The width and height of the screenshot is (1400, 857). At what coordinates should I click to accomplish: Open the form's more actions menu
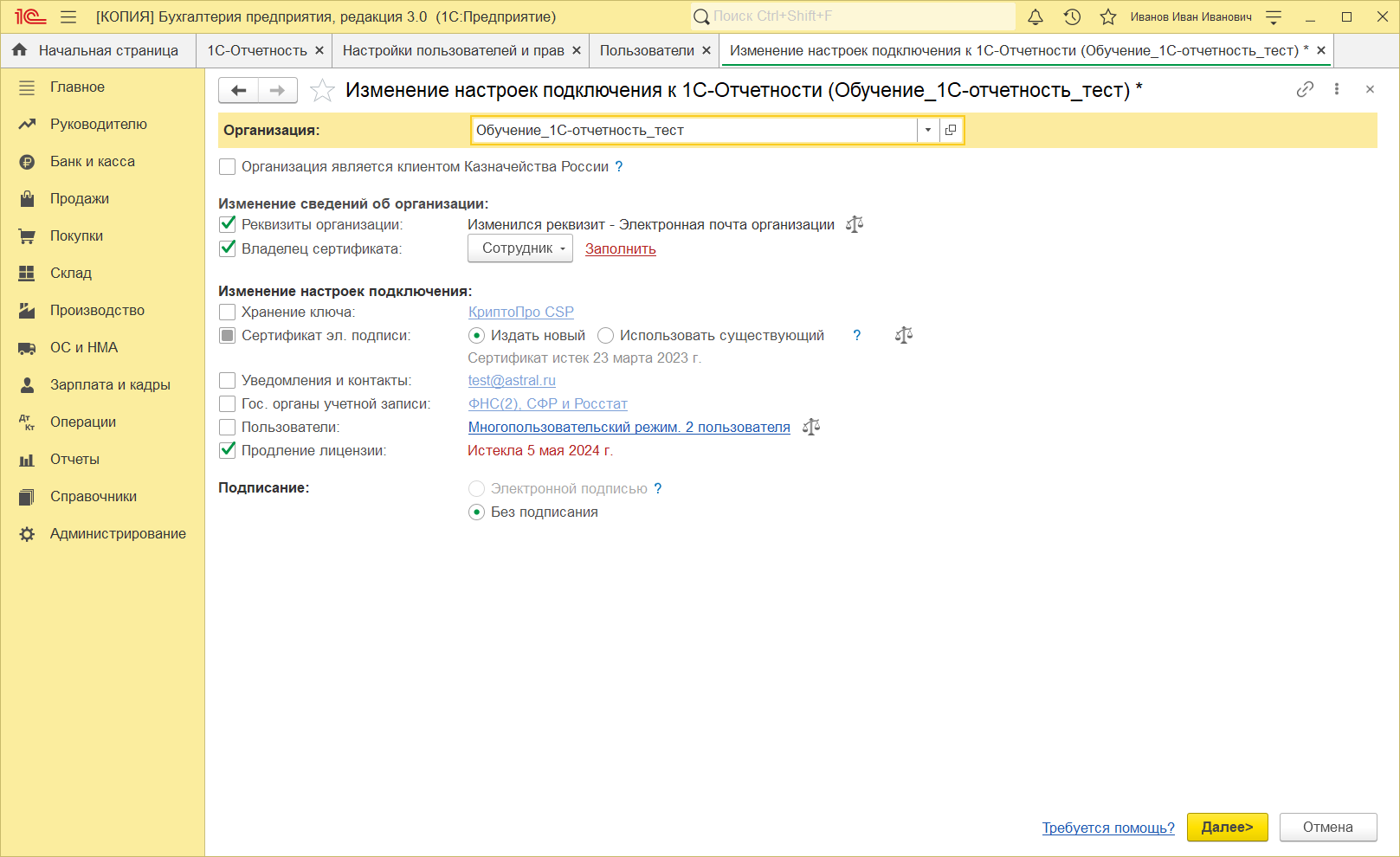[1337, 89]
